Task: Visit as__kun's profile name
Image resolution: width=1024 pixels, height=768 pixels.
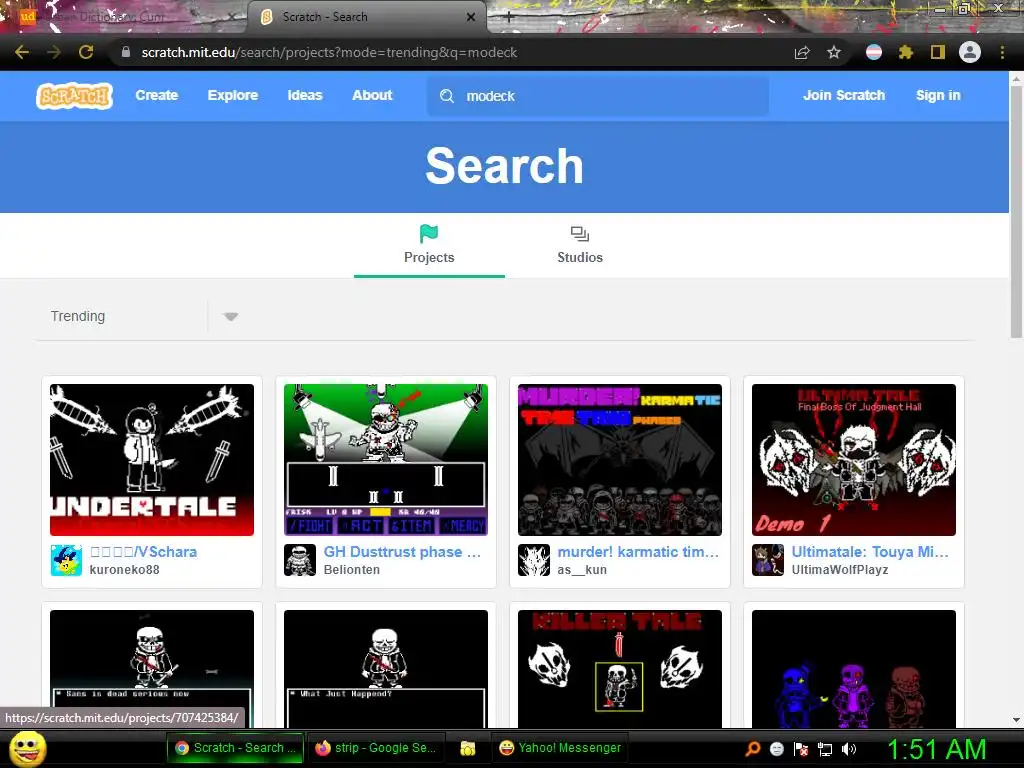Action: 582,569
